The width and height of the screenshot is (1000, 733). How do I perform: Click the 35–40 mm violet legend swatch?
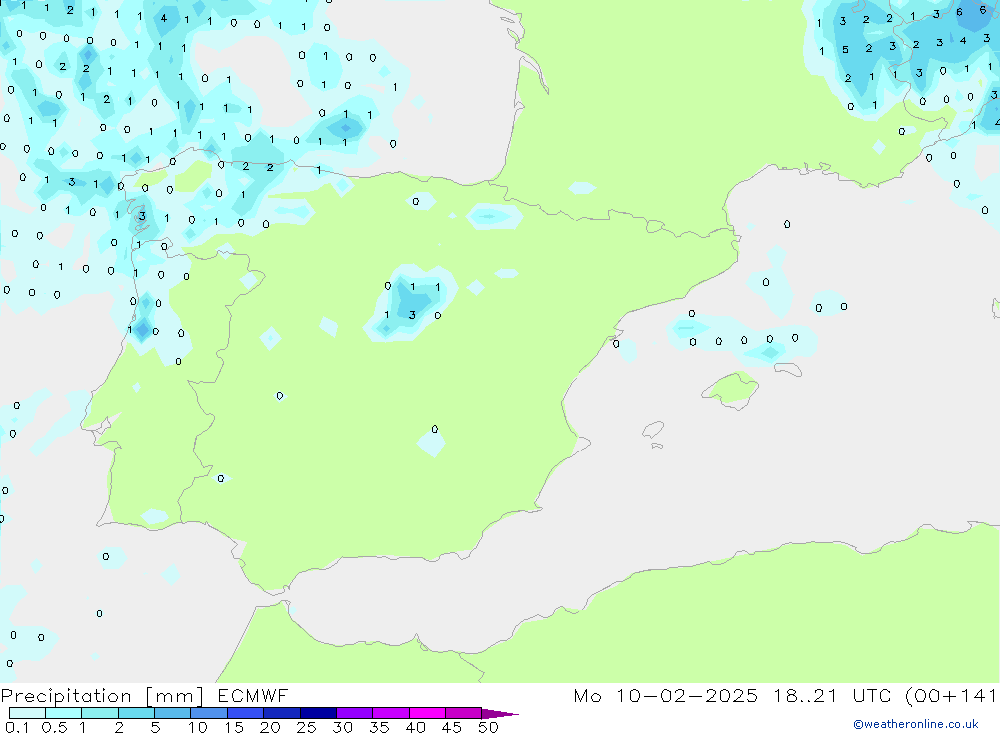390,713
